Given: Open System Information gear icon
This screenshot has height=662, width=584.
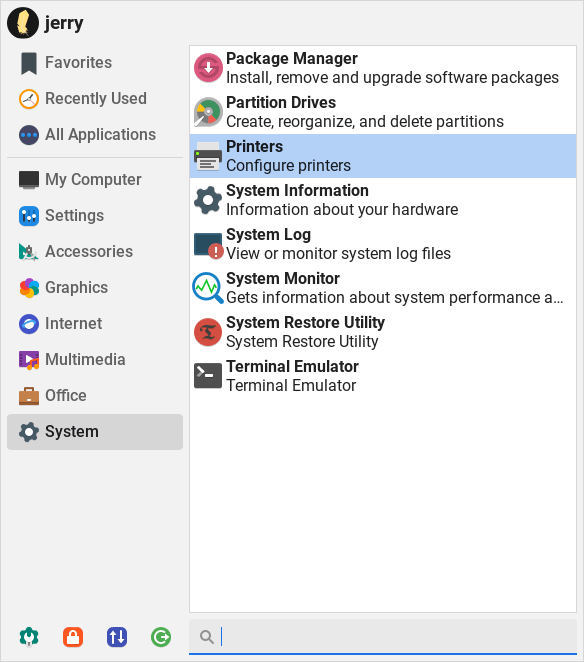Looking at the screenshot, I should pyautogui.click(x=208, y=200).
